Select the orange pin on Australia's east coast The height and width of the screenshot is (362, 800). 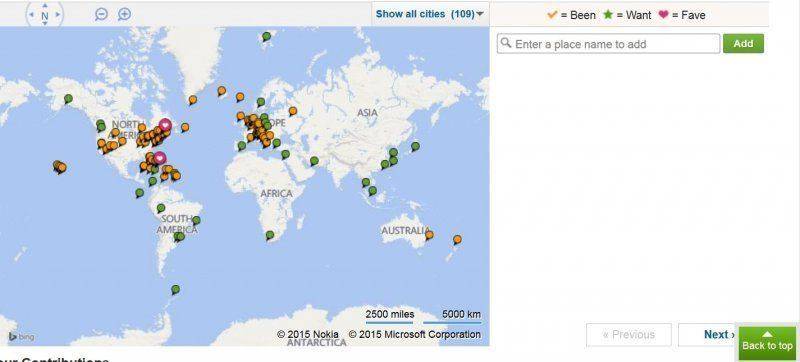[x=429, y=235]
